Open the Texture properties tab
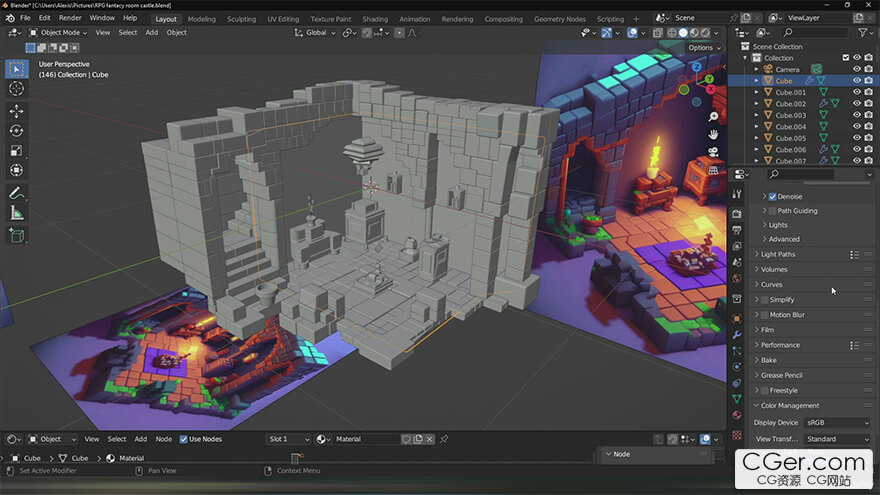 737,435
